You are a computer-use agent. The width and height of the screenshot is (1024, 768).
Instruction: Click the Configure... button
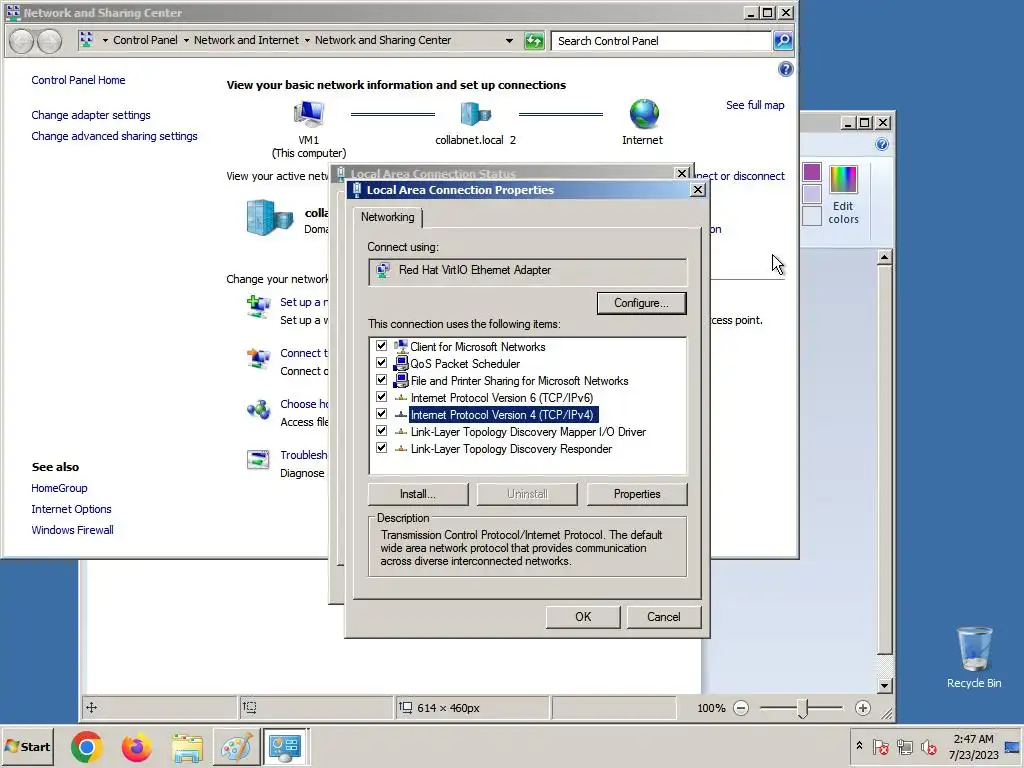coord(641,303)
